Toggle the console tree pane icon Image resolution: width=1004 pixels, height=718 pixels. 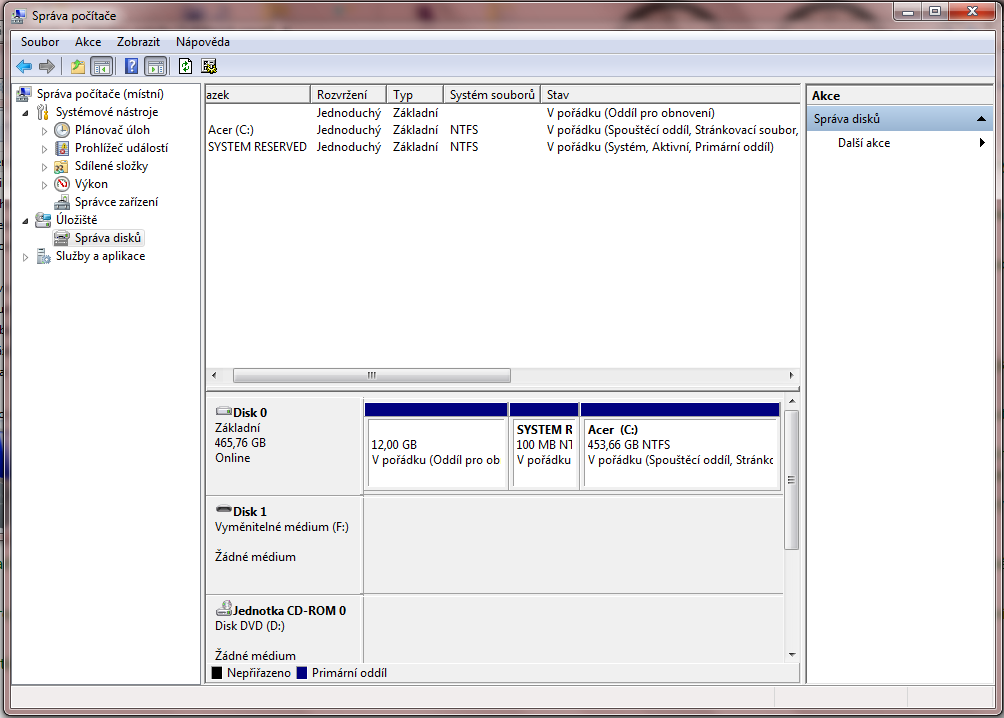pyautogui.click(x=102, y=66)
